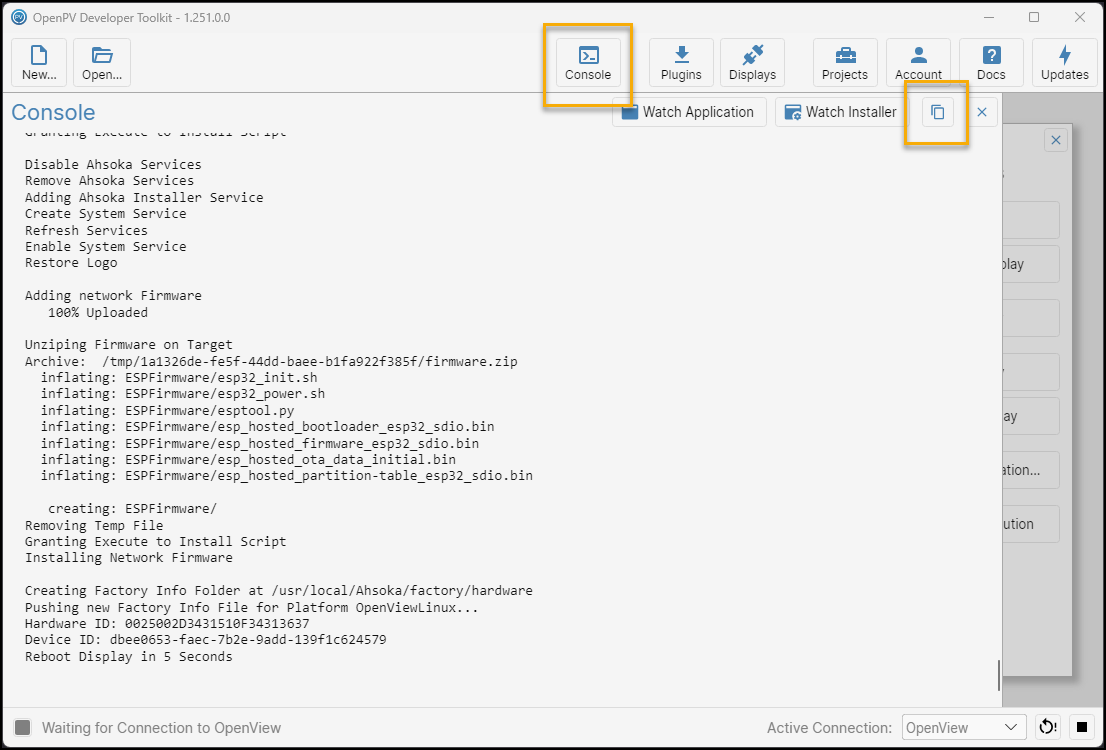Viewport: 1106px width, 750px height.
Task: Click 'esp_hosted_bootloader_esp32_sdio.bin' line
Action: (x=267, y=427)
